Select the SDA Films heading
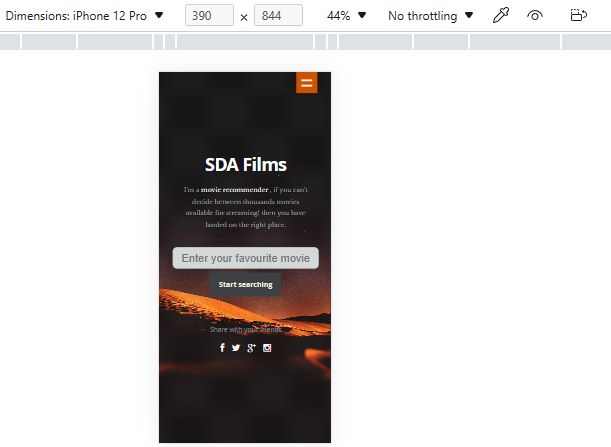This screenshot has width=611, height=447. [x=245, y=164]
